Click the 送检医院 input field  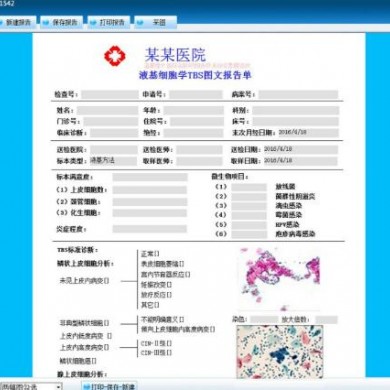[114, 150]
